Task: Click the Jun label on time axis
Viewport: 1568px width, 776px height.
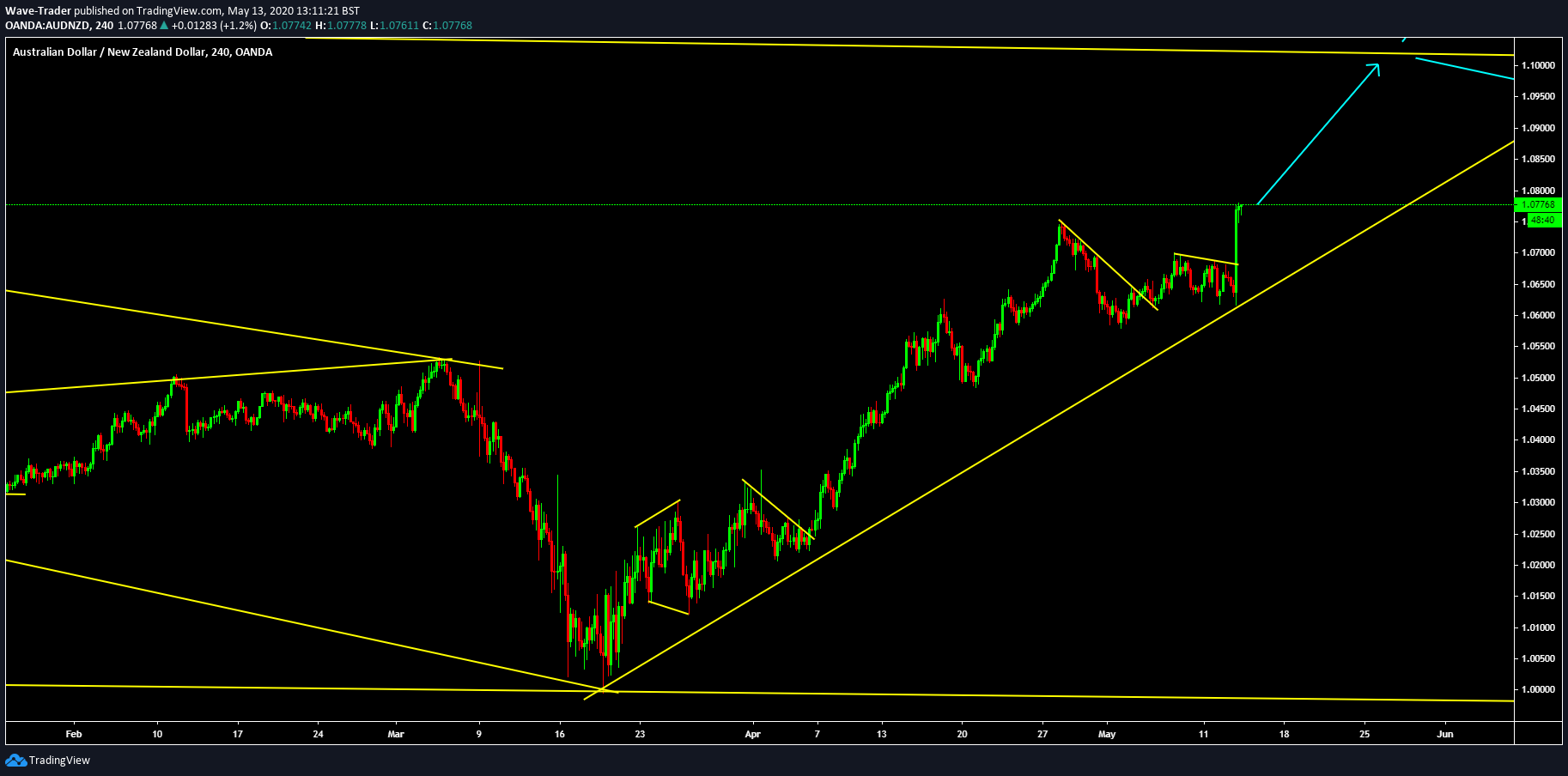Action: [1445, 734]
